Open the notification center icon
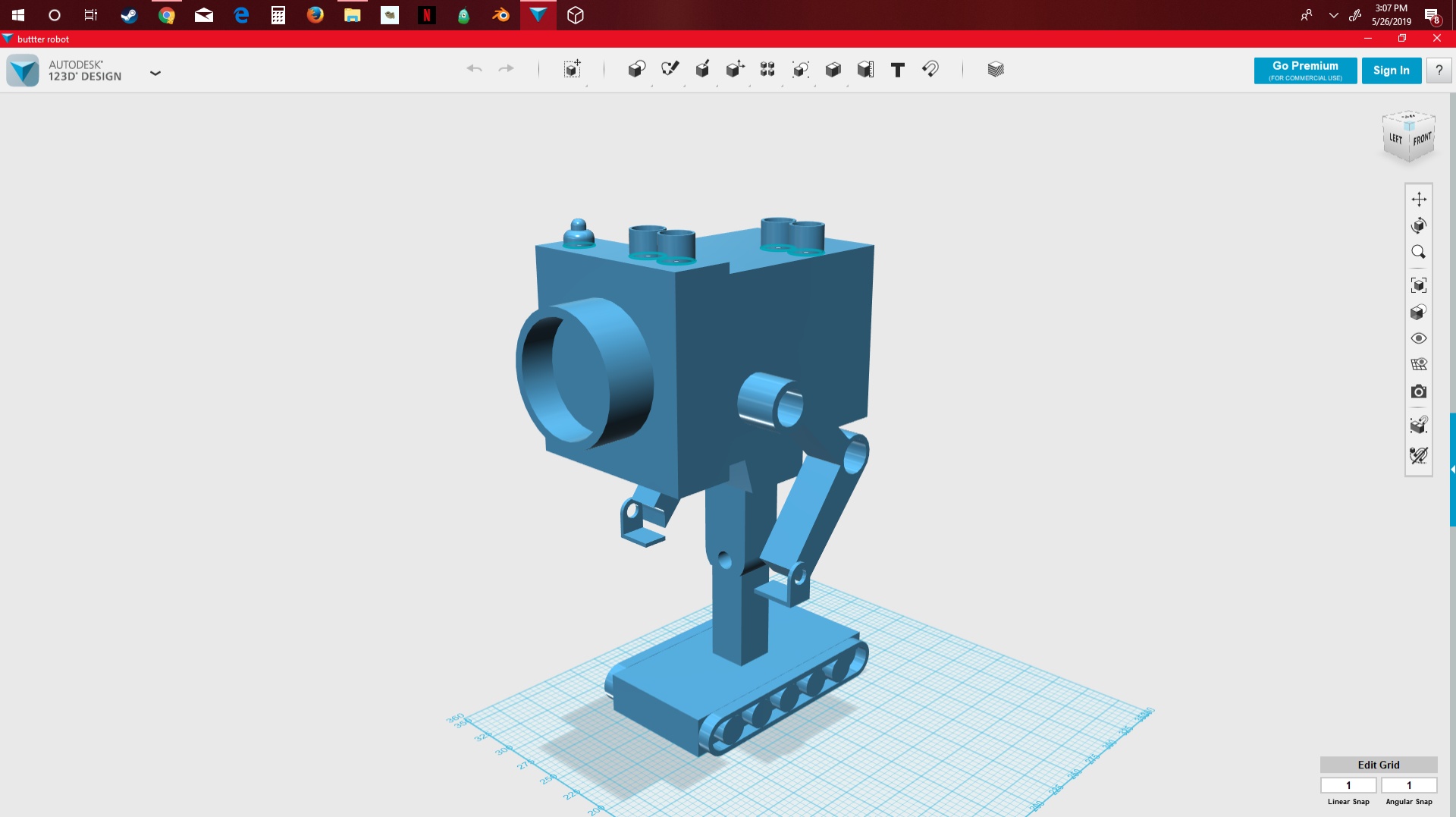This screenshot has width=1456, height=817. coord(1432,15)
